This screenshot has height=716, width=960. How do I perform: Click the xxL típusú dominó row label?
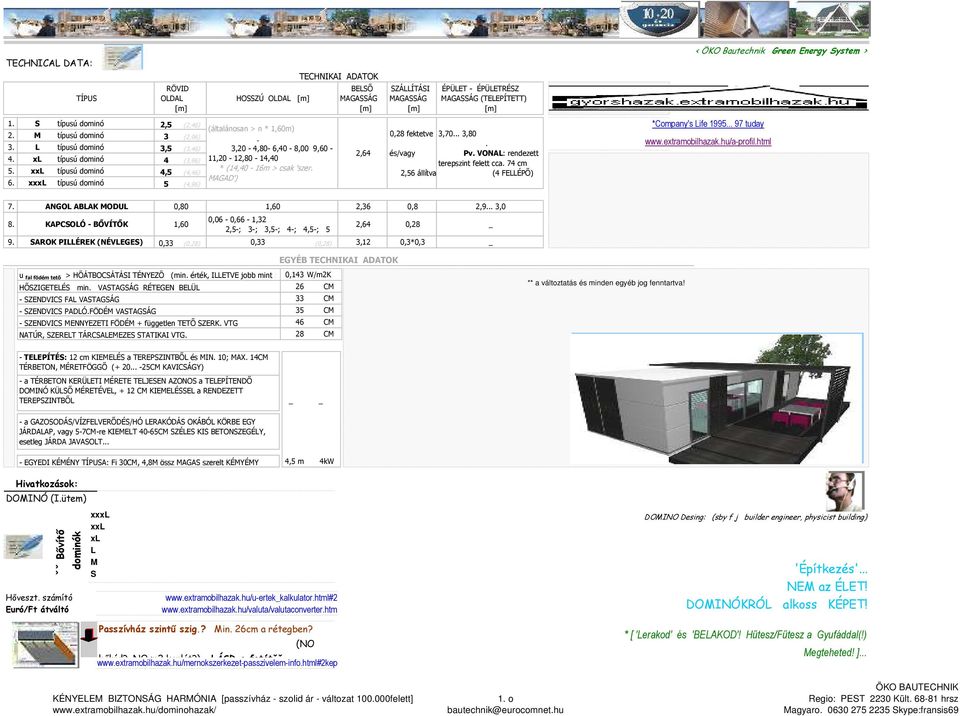pyautogui.click(x=67, y=171)
